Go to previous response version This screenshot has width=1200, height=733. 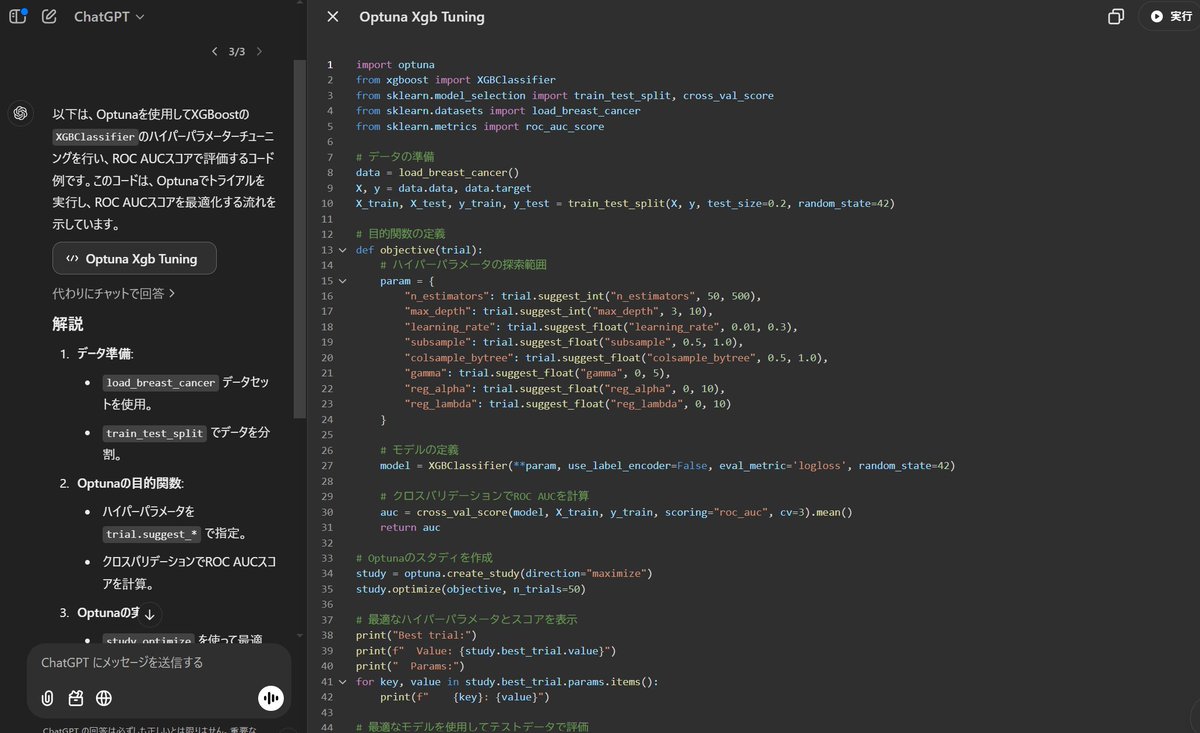coord(214,50)
